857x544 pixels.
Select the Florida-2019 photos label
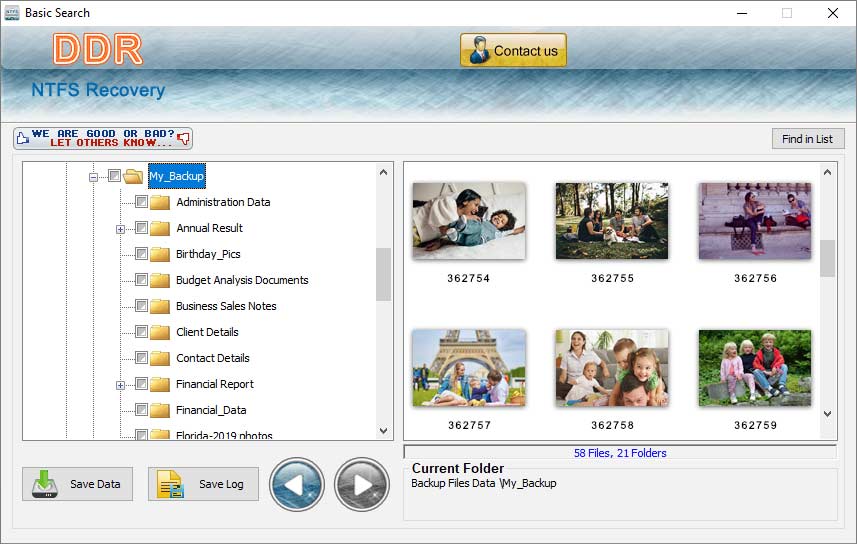tap(224, 435)
